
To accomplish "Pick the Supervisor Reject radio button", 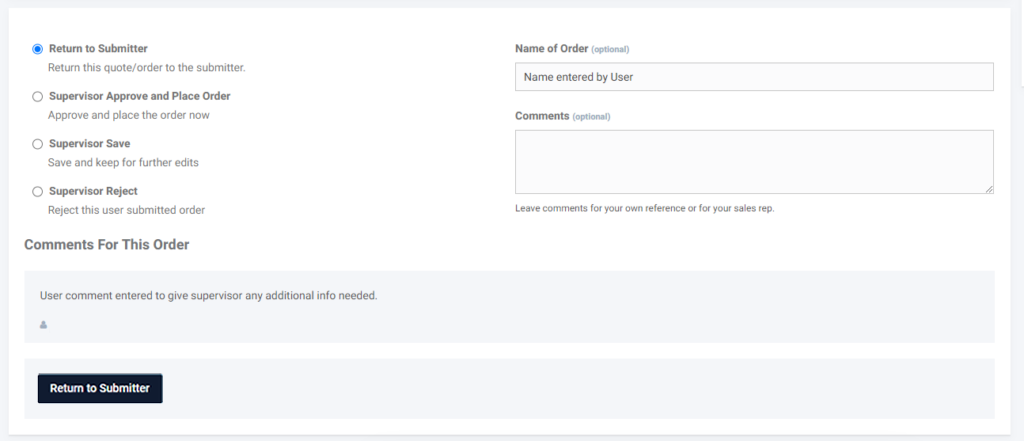I will [x=38, y=191].
